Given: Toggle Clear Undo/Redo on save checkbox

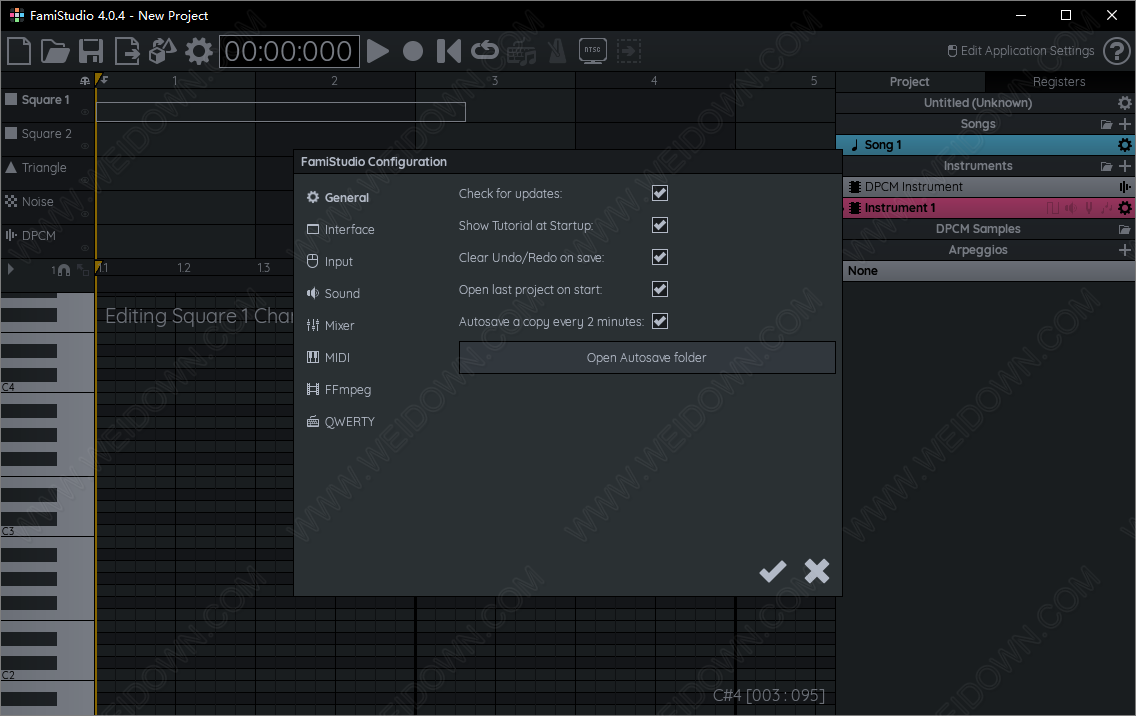Looking at the screenshot, I should 660,257.
